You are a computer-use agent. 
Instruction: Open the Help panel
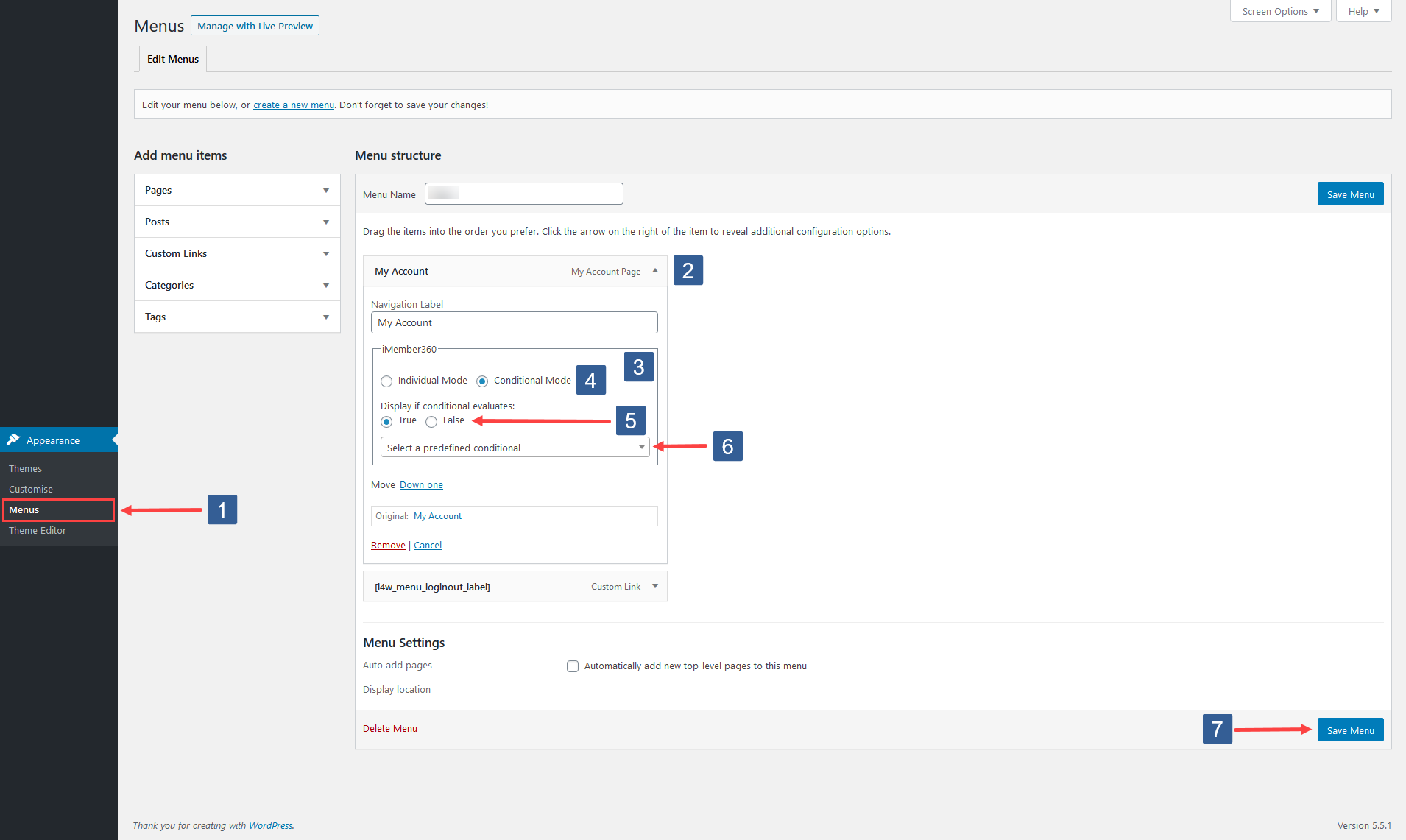click(1362, 10)
